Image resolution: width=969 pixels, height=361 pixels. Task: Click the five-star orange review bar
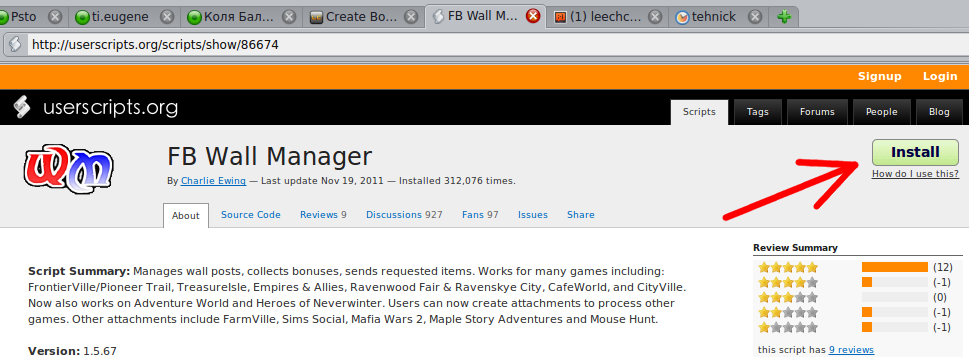(895, 267)
